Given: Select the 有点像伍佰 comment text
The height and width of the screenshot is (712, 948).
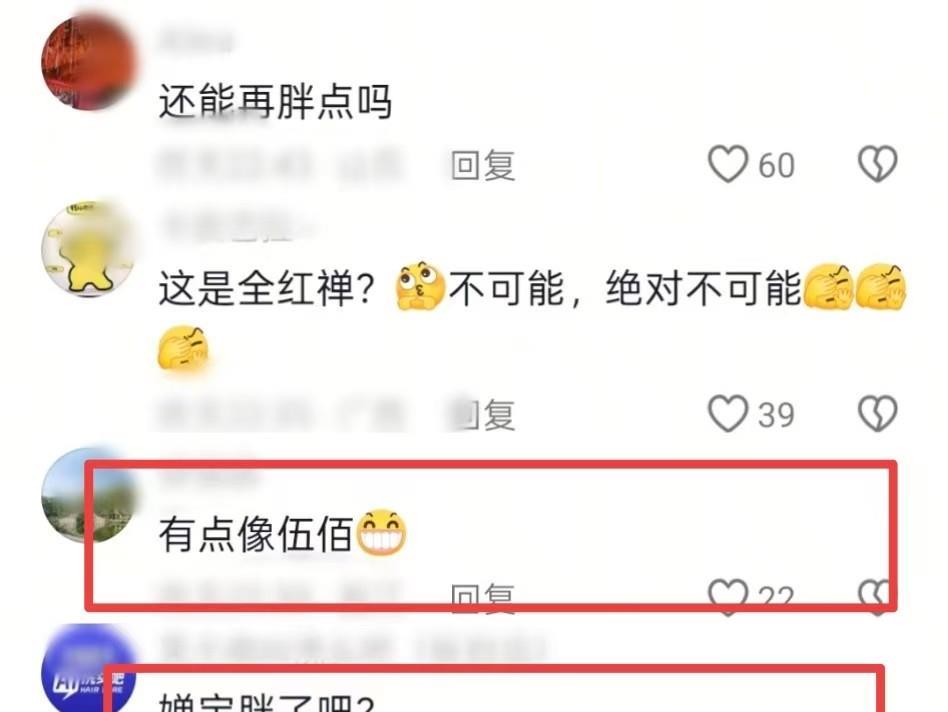Looking at the screenshot, I should (x=255, y=534).
